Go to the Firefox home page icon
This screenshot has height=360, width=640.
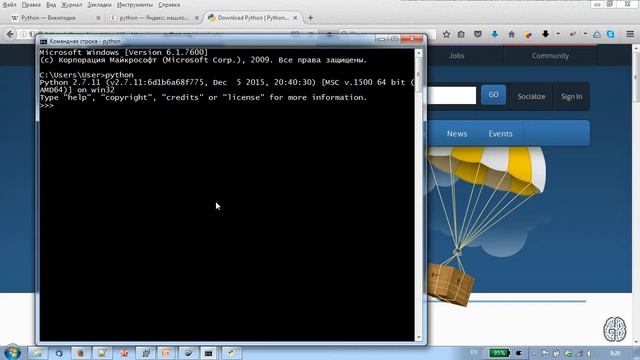[x=511, y=34]
